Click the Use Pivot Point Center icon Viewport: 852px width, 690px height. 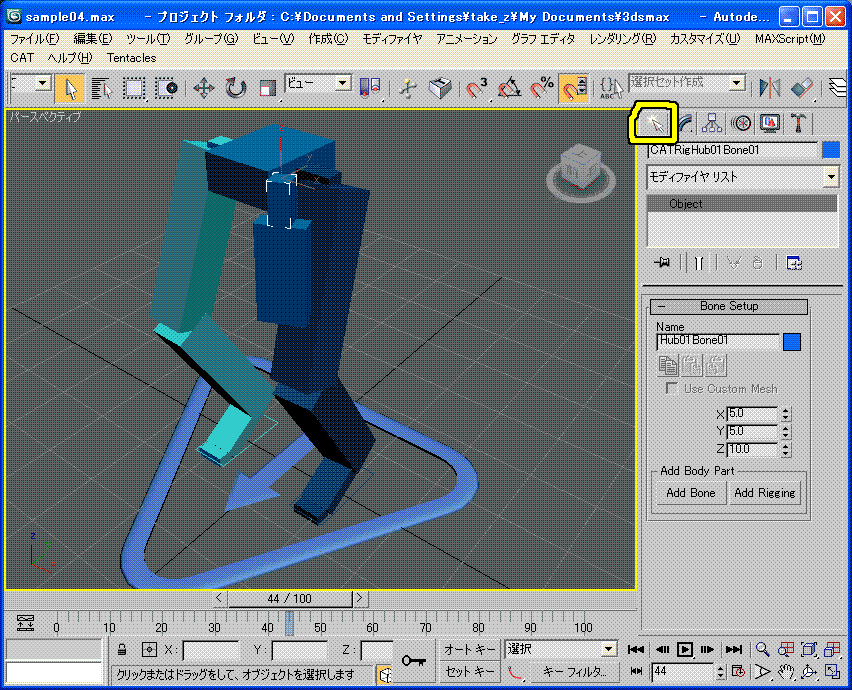point(371,87)
